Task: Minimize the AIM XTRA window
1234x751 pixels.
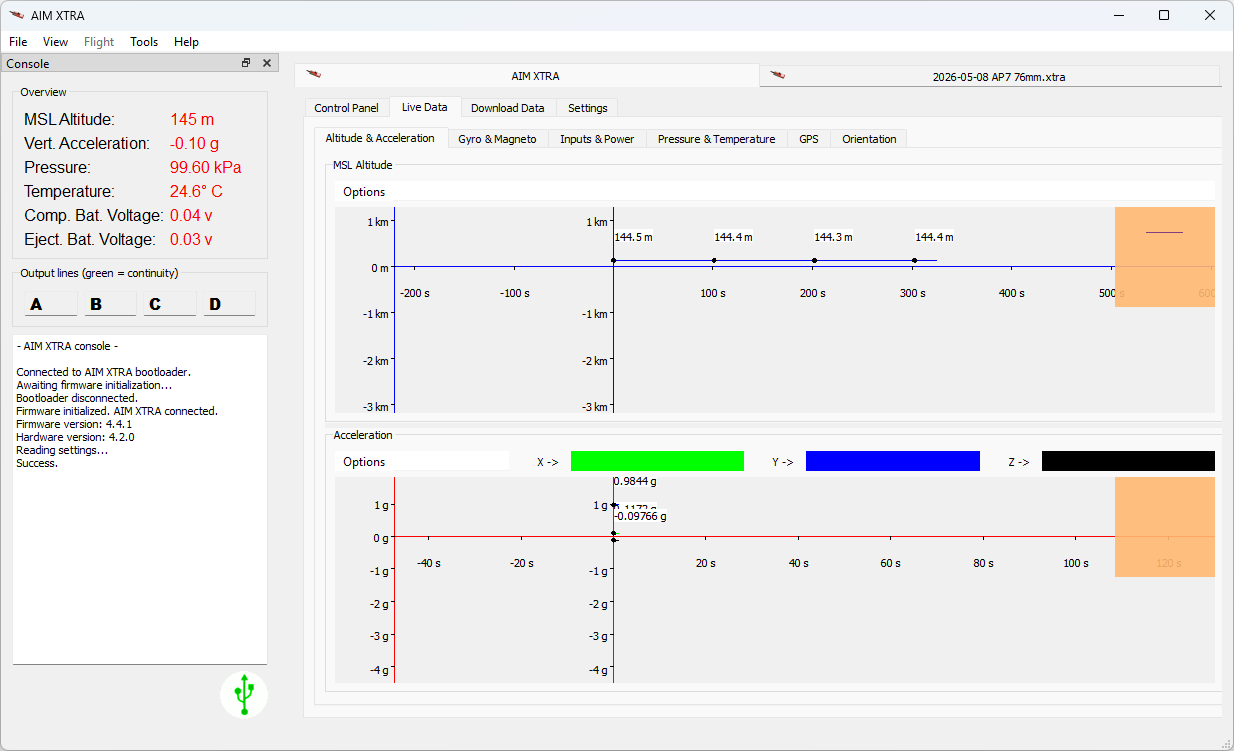Action: coord(1118,15)
